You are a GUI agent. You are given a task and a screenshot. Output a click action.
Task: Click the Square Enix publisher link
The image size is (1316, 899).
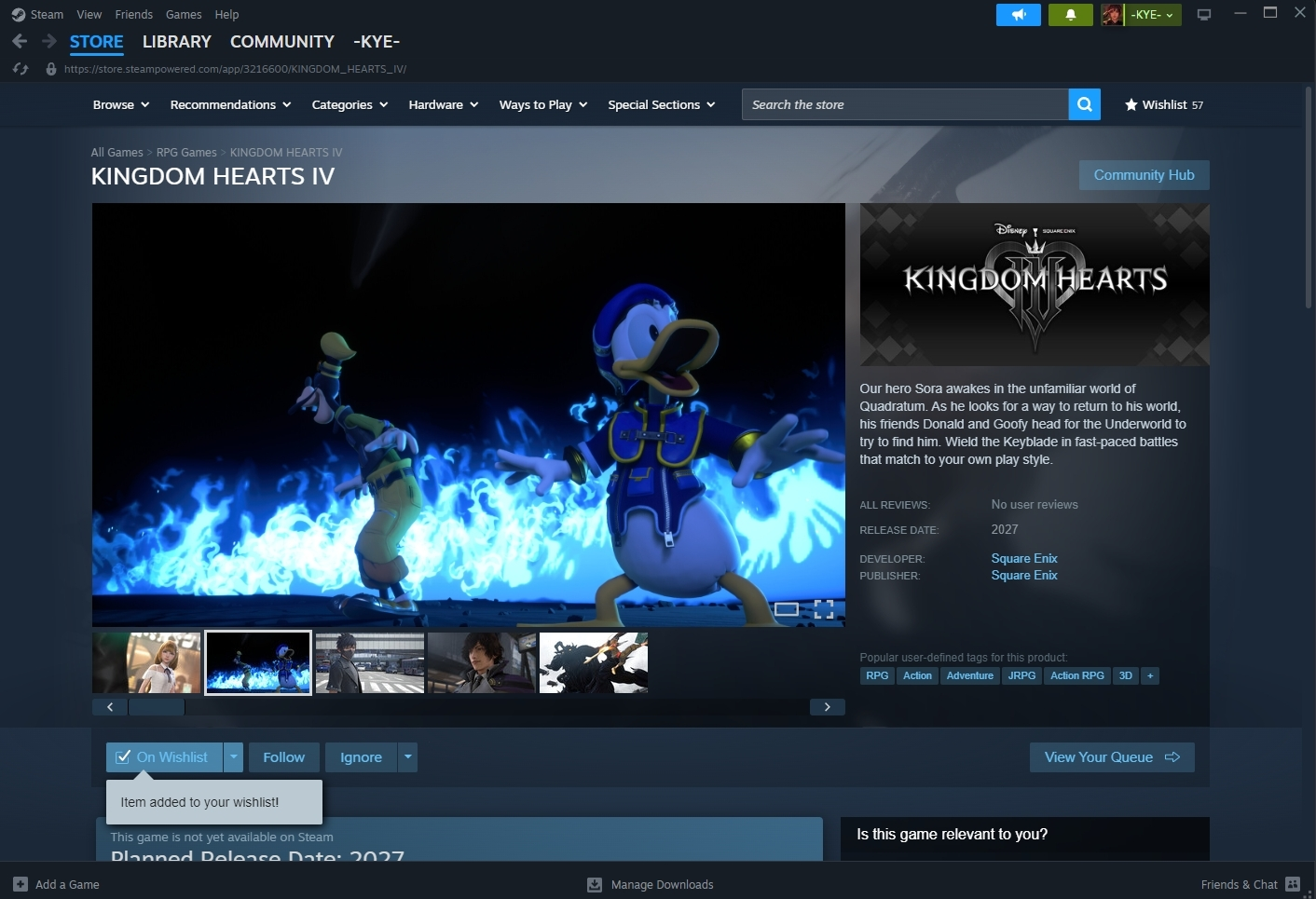tap(1024, 576)
